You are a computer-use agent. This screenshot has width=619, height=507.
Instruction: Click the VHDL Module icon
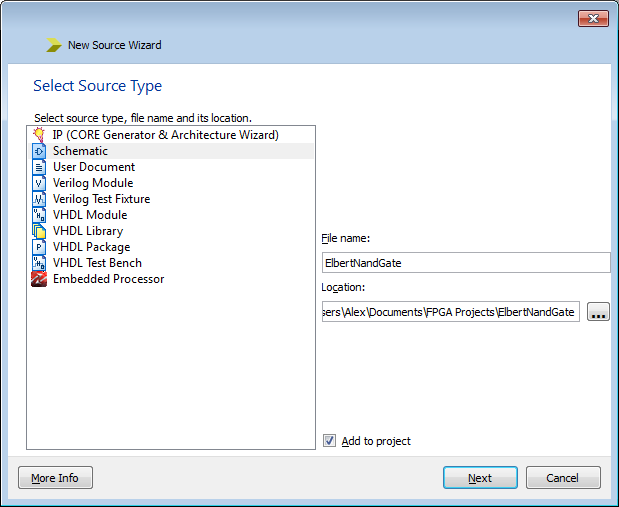[x=40, y=215]
